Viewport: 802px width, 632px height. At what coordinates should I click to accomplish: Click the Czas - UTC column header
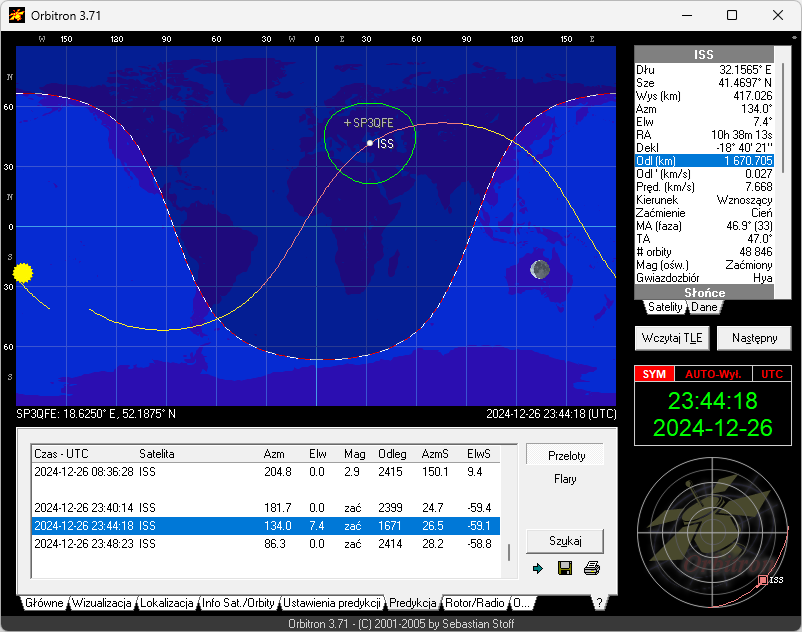pyautogui.click(x=84, y=454)
